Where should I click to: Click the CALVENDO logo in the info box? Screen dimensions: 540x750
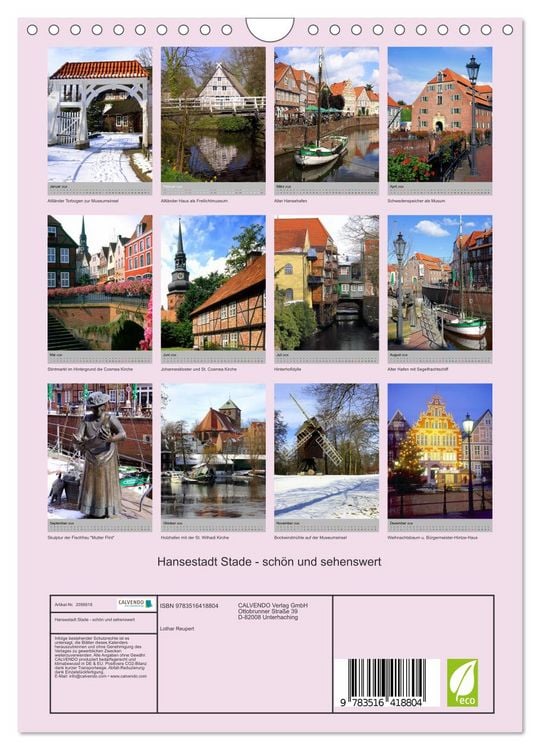coord(136,604)
